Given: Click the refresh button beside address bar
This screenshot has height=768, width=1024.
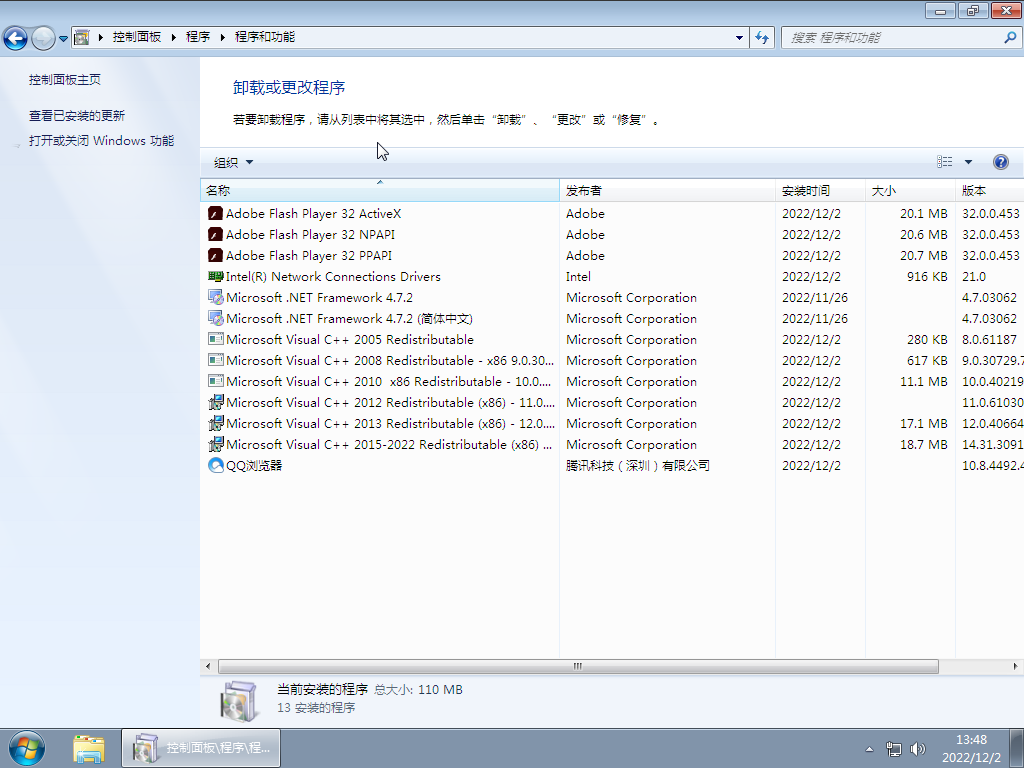Looking at the screenshot, I should point(763,37).
